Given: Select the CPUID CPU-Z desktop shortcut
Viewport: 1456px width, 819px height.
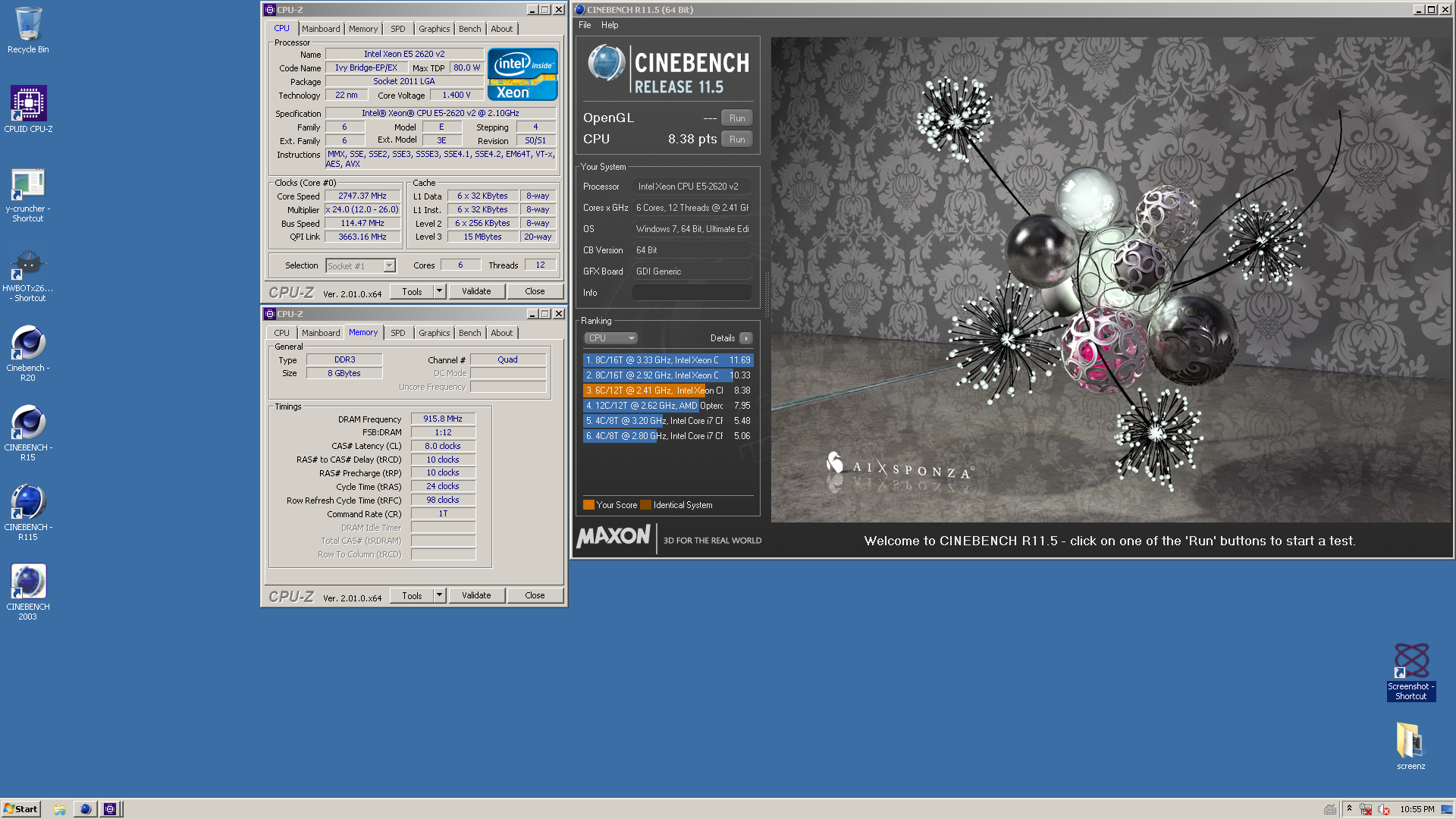Looking at the screenshot, I should coord(28,109).
